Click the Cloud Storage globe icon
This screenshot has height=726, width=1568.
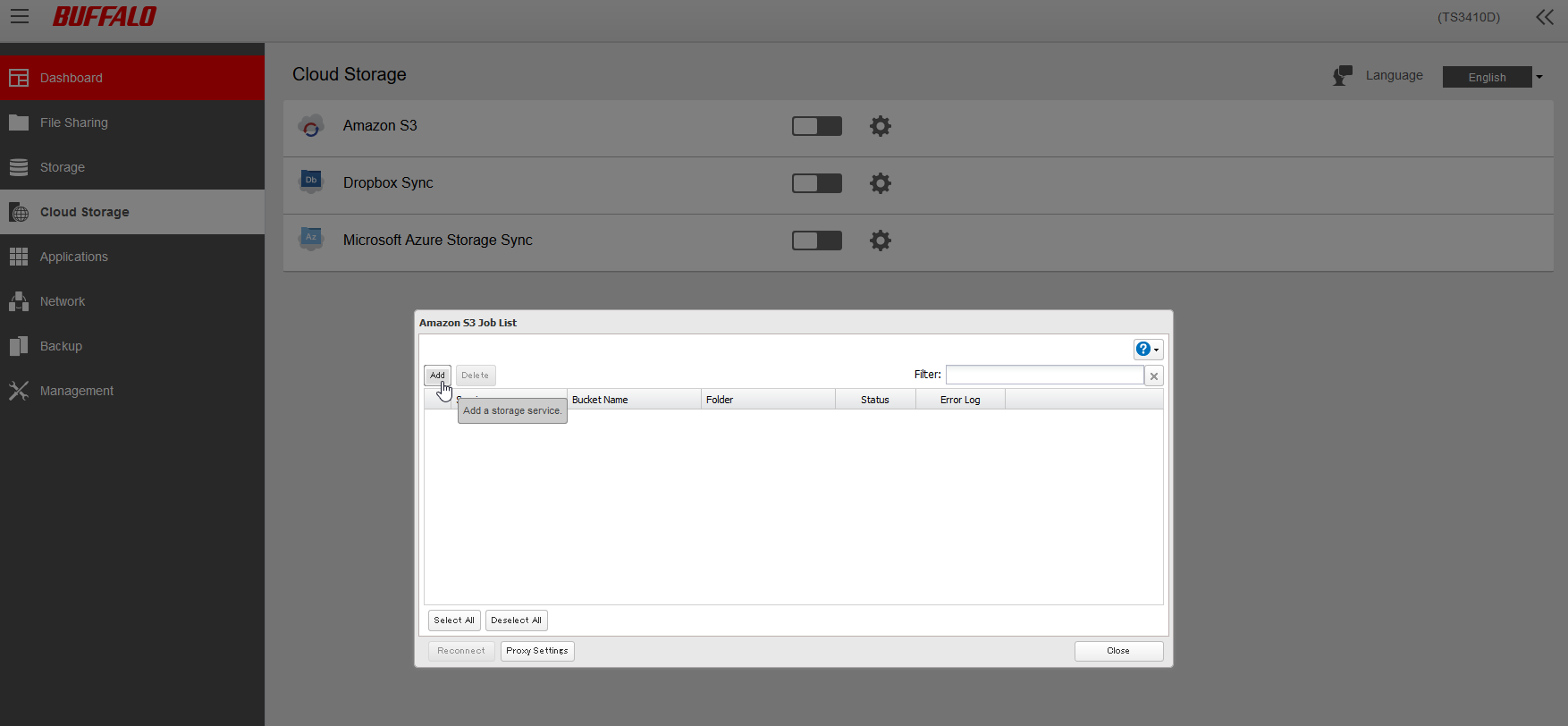(x=19, y=212)
